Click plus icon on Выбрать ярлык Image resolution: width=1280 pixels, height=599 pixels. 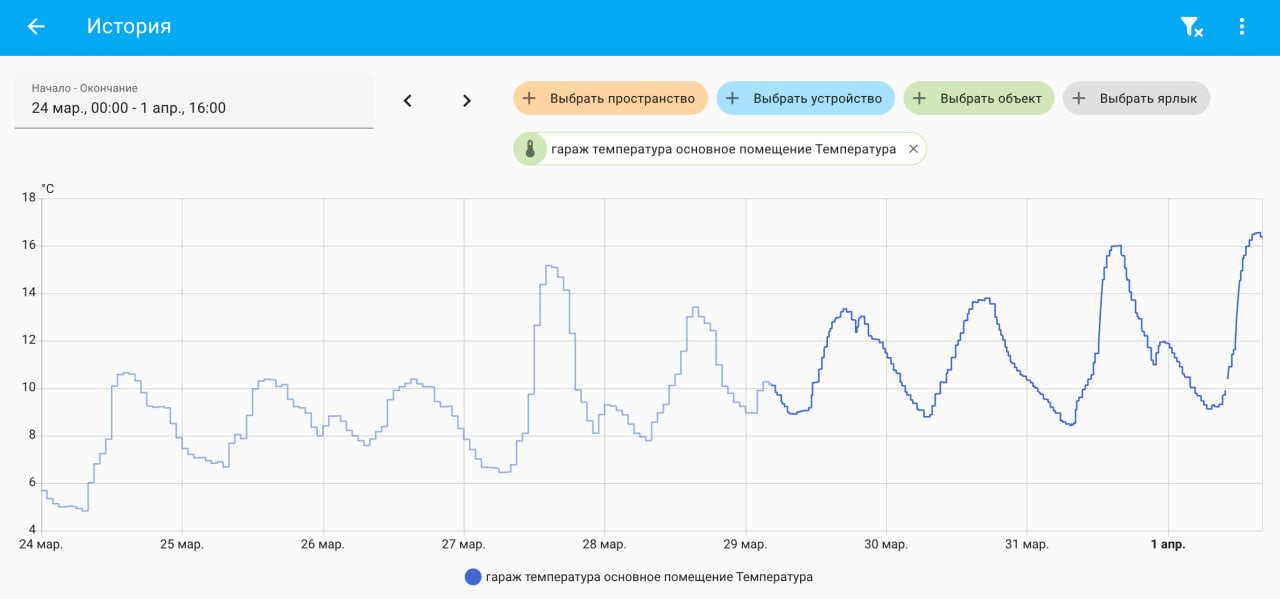1079,98
